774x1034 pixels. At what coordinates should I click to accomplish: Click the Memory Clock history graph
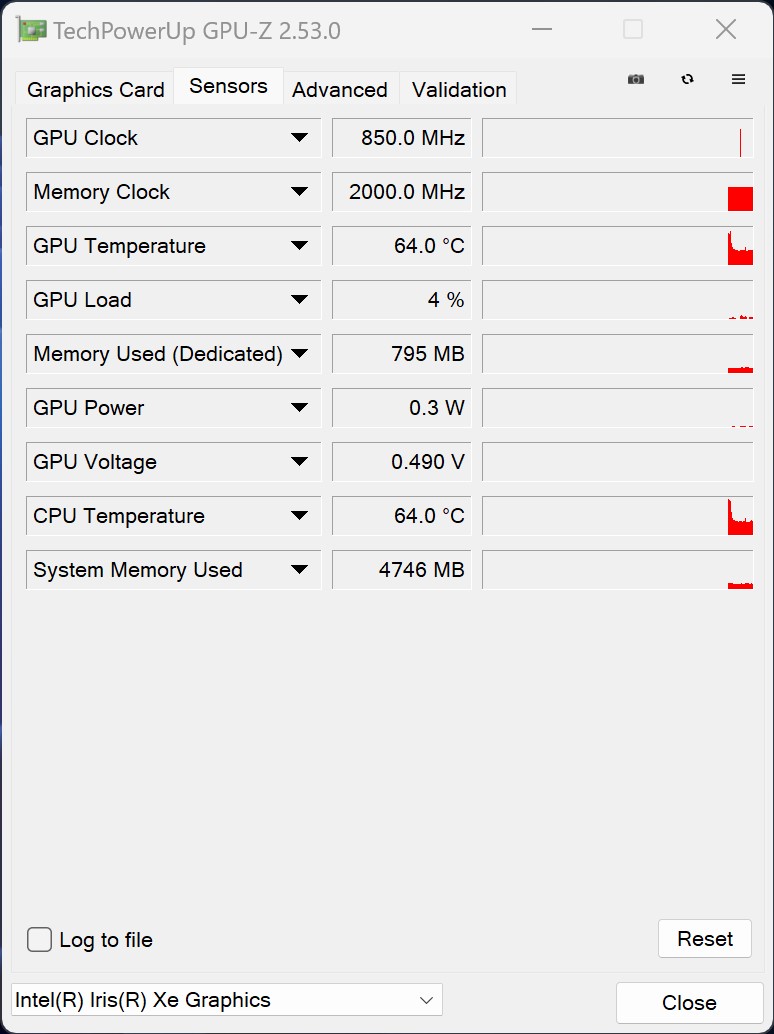click(617, 192)
